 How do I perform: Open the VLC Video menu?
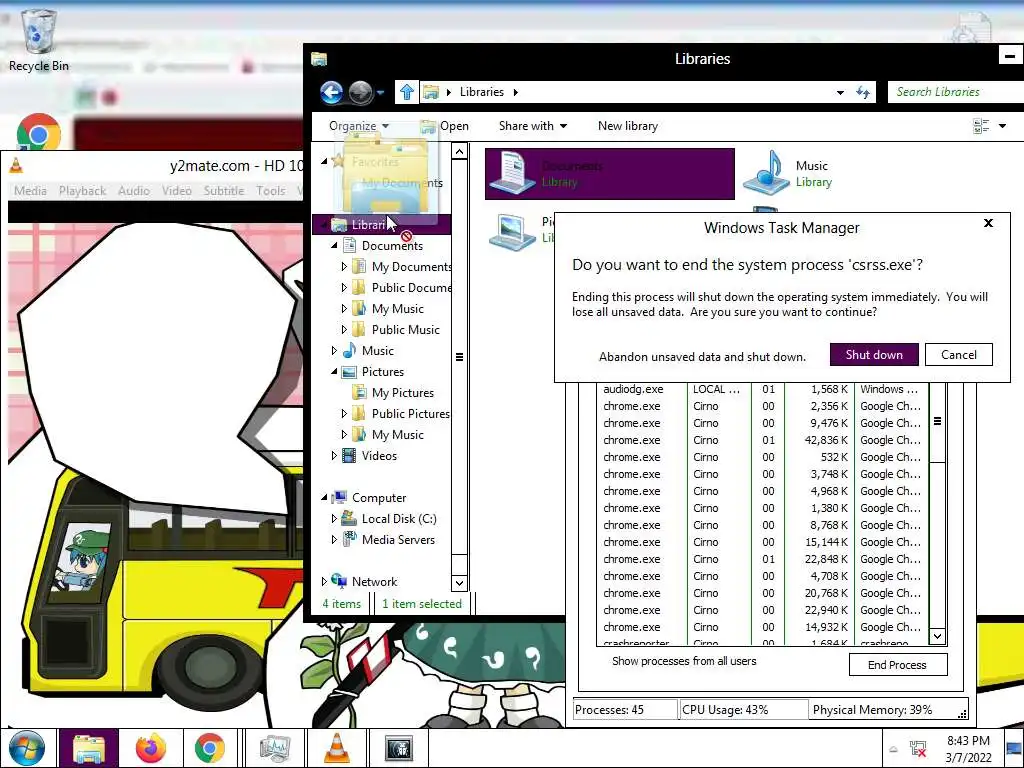176,191
